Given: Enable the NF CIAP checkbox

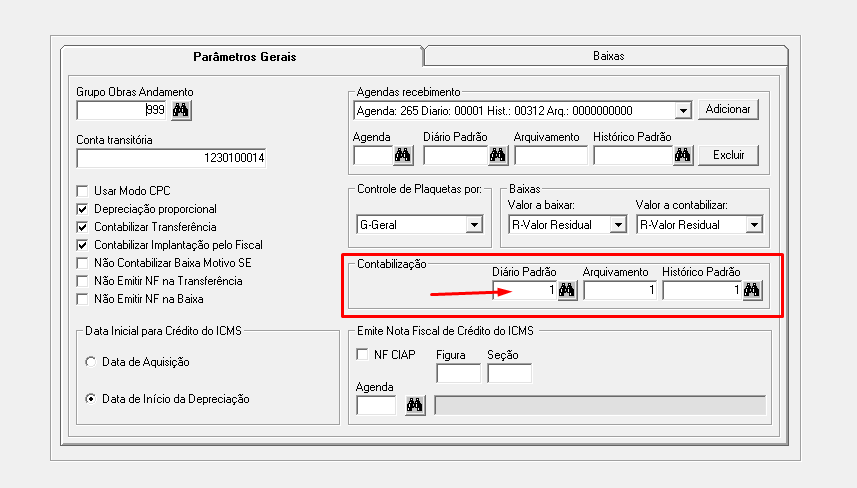Looking at the screenshot, I should click(362, 354).
